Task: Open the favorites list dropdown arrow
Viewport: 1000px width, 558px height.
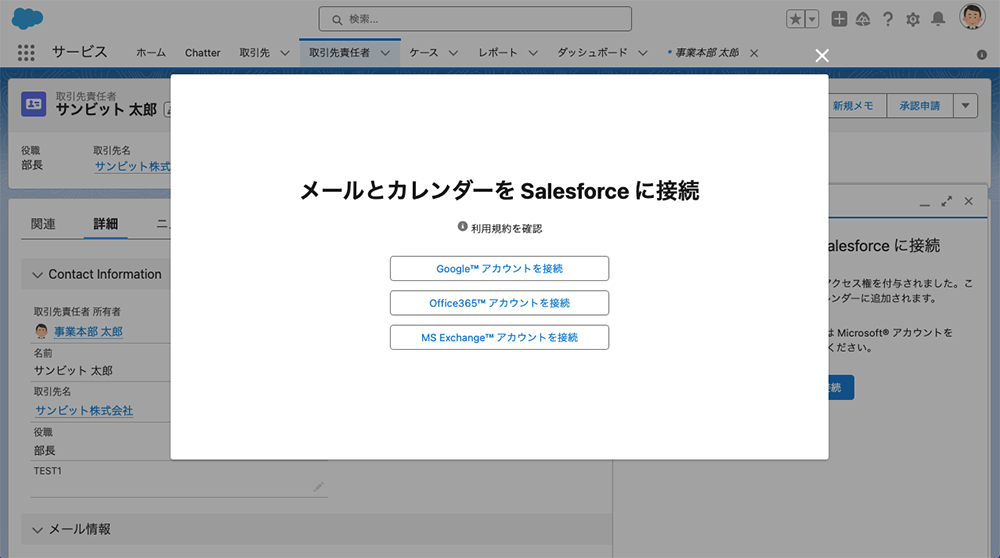Action: coord(812,19)
